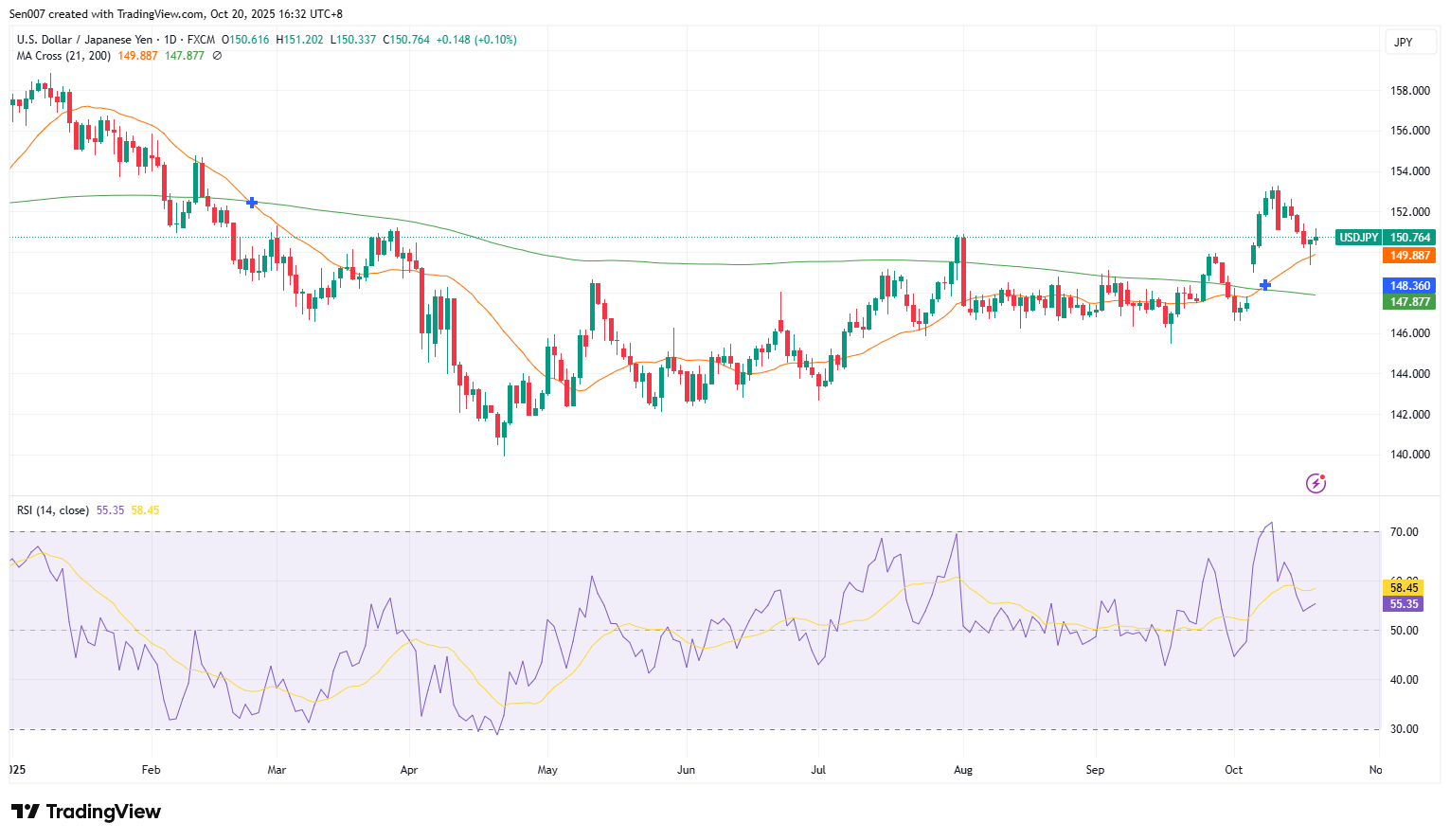The image size is (1450, 840).
Task: Click the purple lightning event icon
Action: click(x=1316, y=484)
